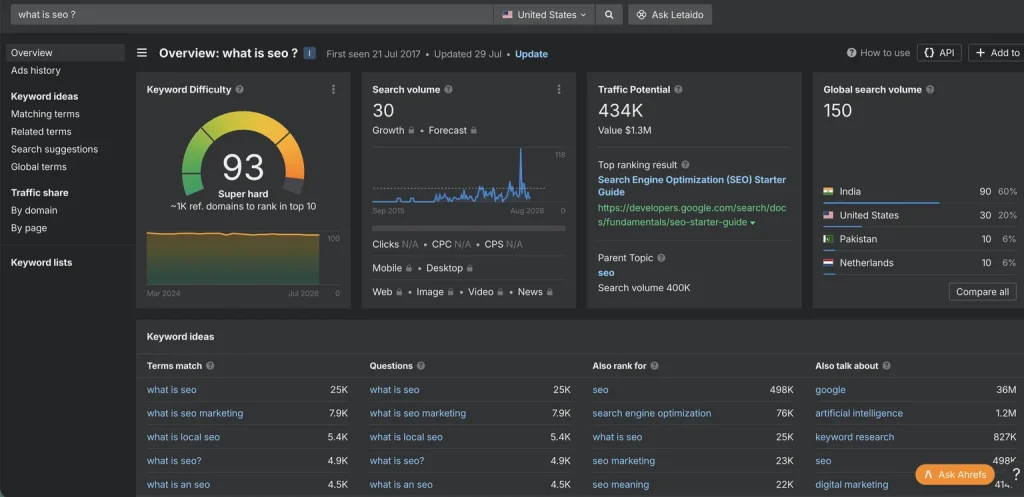Open Keyword Difficulty help icon
This screenshot has width=1024, height=497.
[240, 89]
